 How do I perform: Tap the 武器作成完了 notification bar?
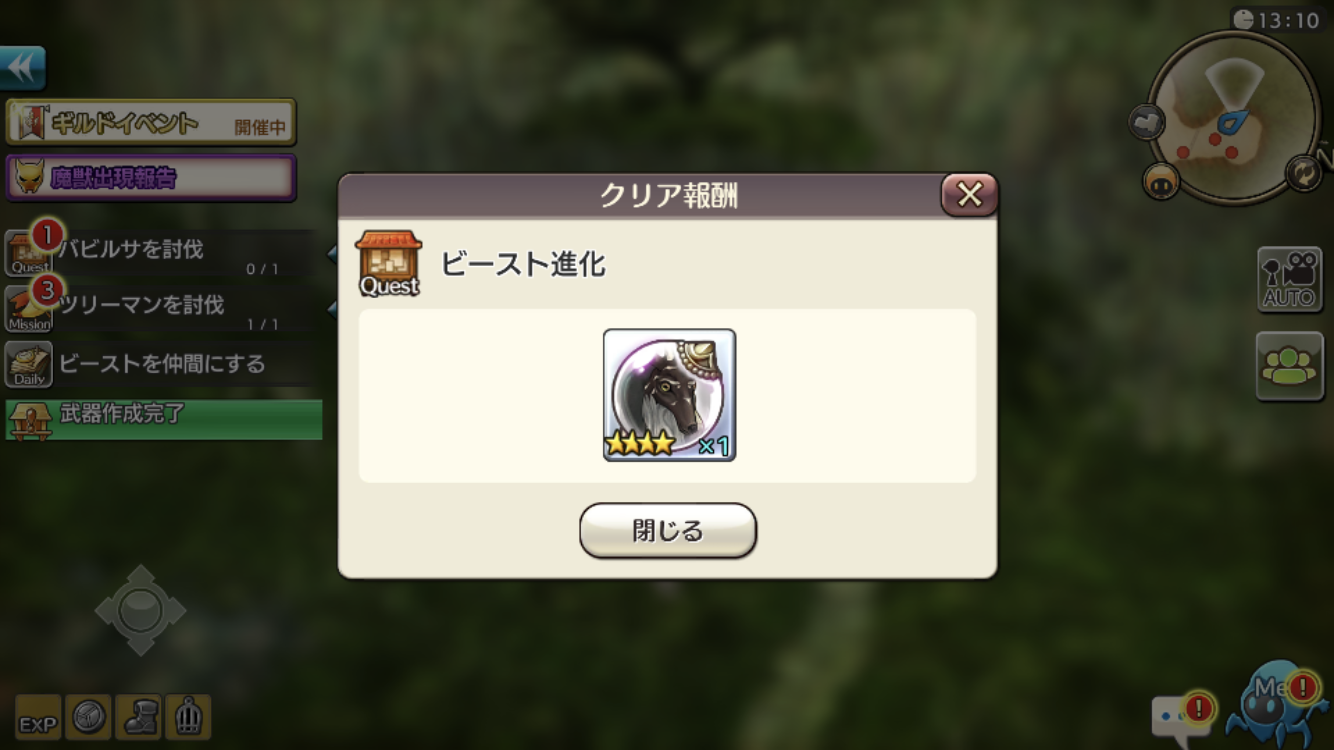pos(164,419)
